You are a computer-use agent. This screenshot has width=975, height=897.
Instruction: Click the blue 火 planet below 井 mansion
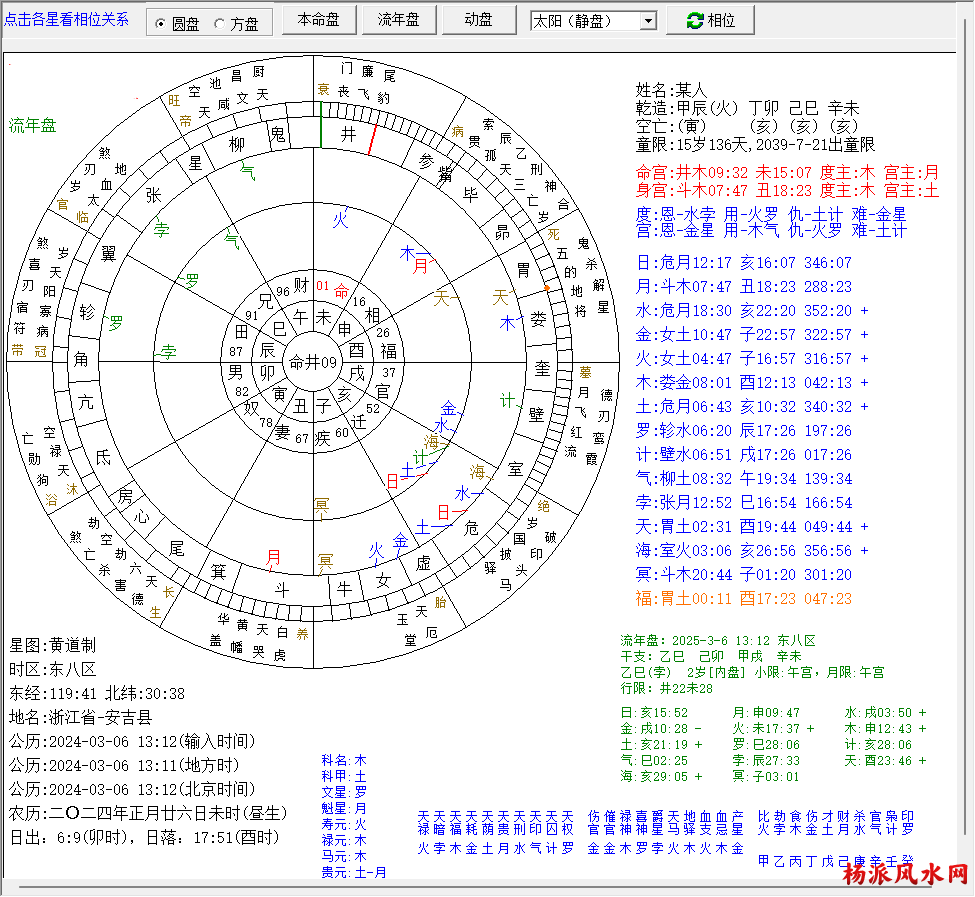(341, 218)
